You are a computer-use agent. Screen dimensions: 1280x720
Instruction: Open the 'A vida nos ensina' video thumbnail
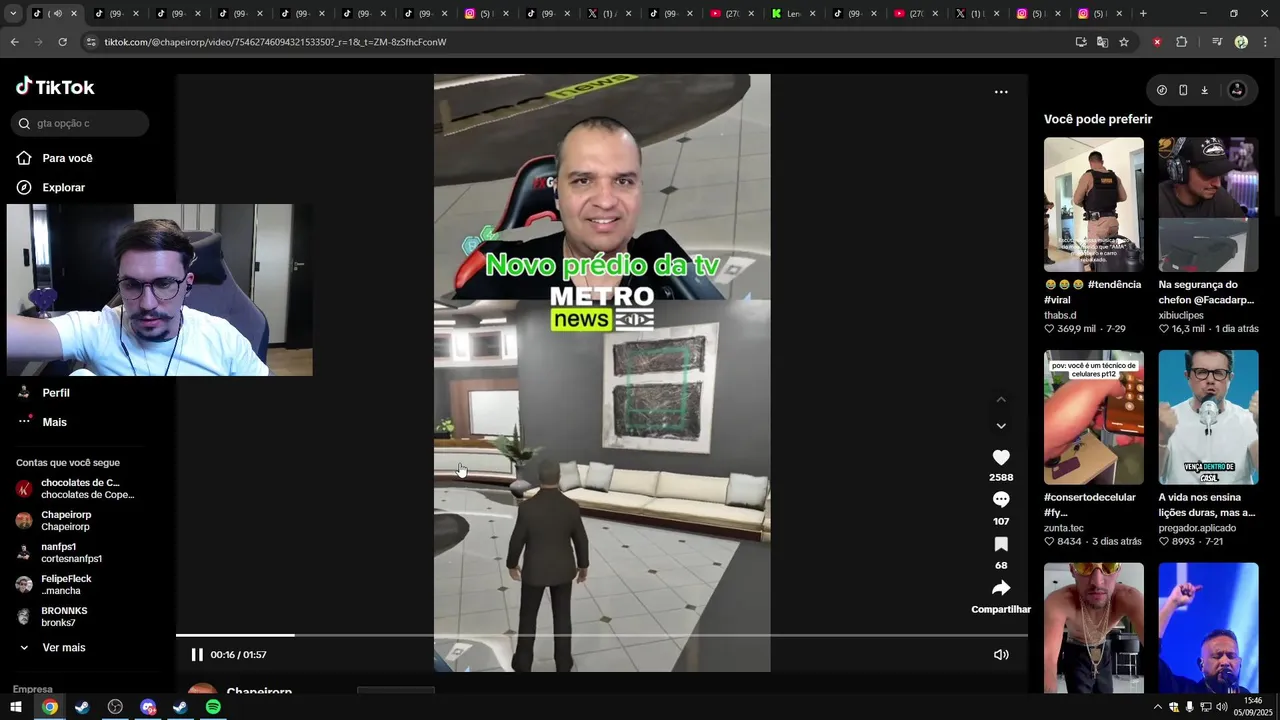tap(1208, 417)
